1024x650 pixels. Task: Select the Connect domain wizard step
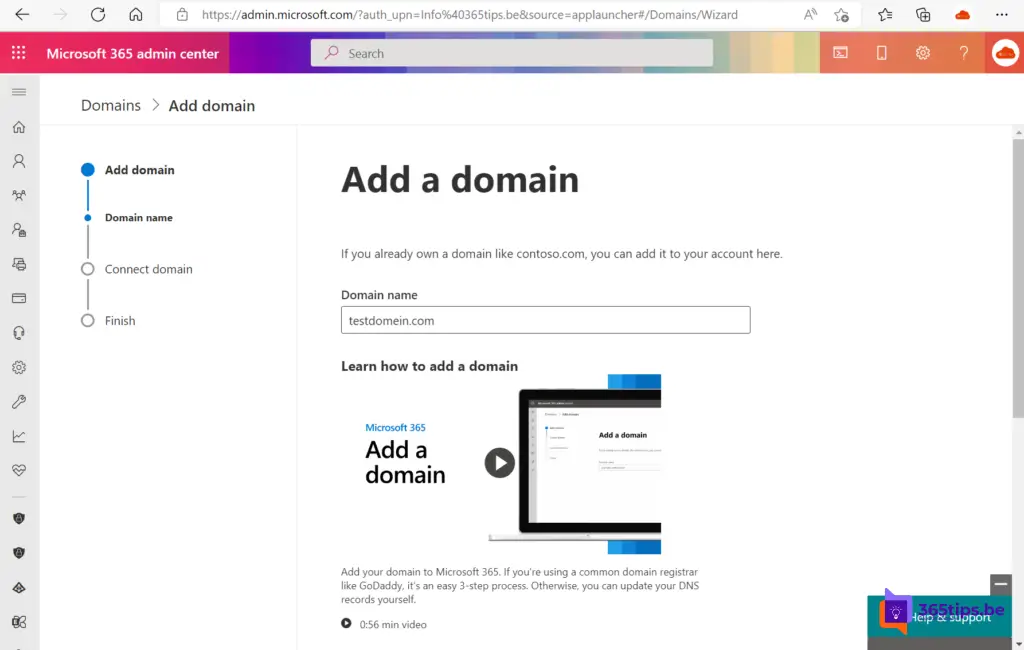(148, 269)
